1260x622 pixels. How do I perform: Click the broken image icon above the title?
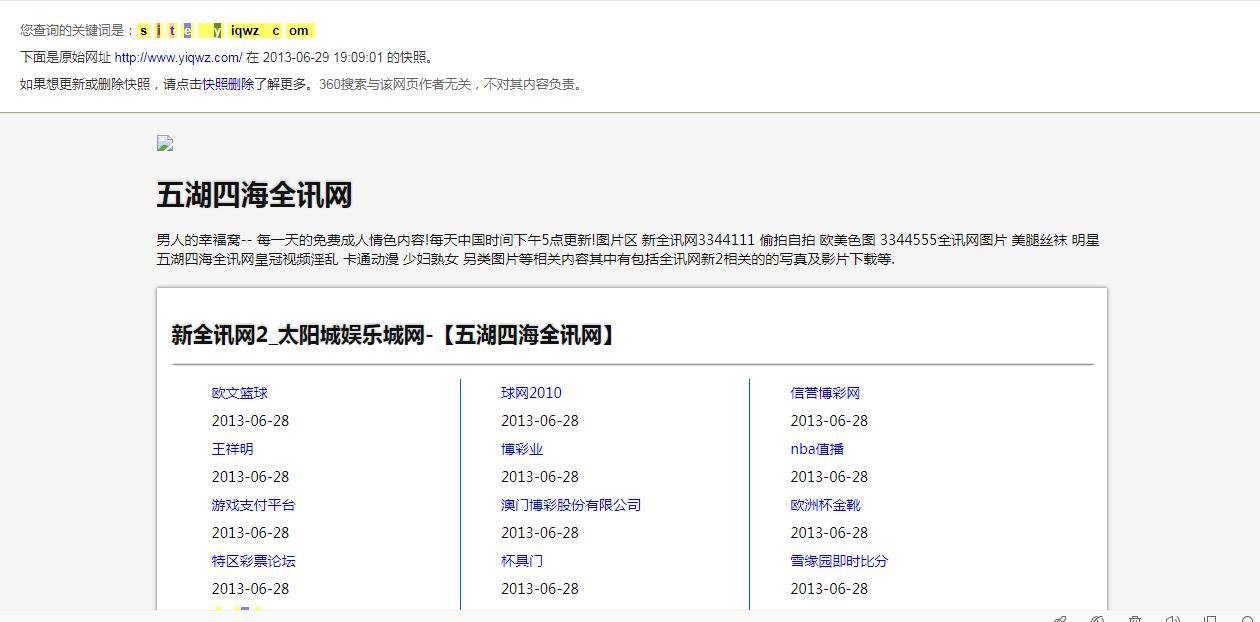click(165, 143)
